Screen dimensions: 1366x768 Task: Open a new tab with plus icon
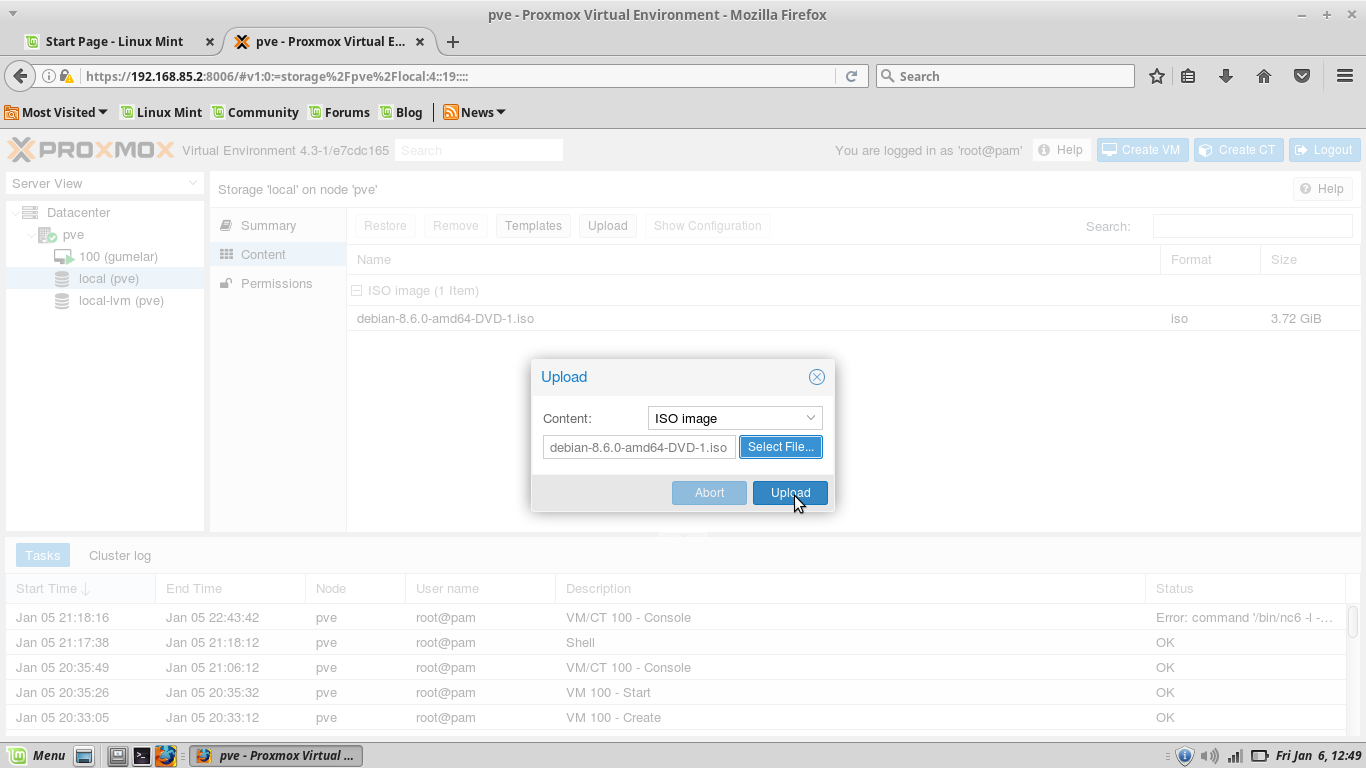[453, 42]
